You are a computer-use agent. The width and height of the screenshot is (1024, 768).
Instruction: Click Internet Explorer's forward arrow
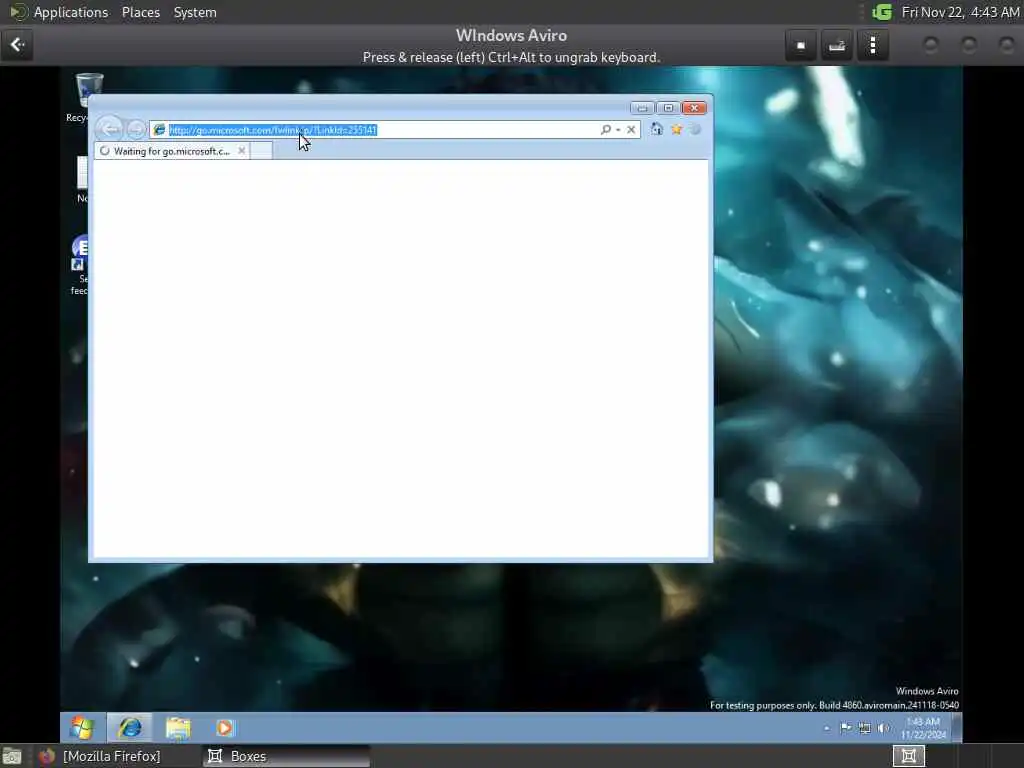click(136, 129)
